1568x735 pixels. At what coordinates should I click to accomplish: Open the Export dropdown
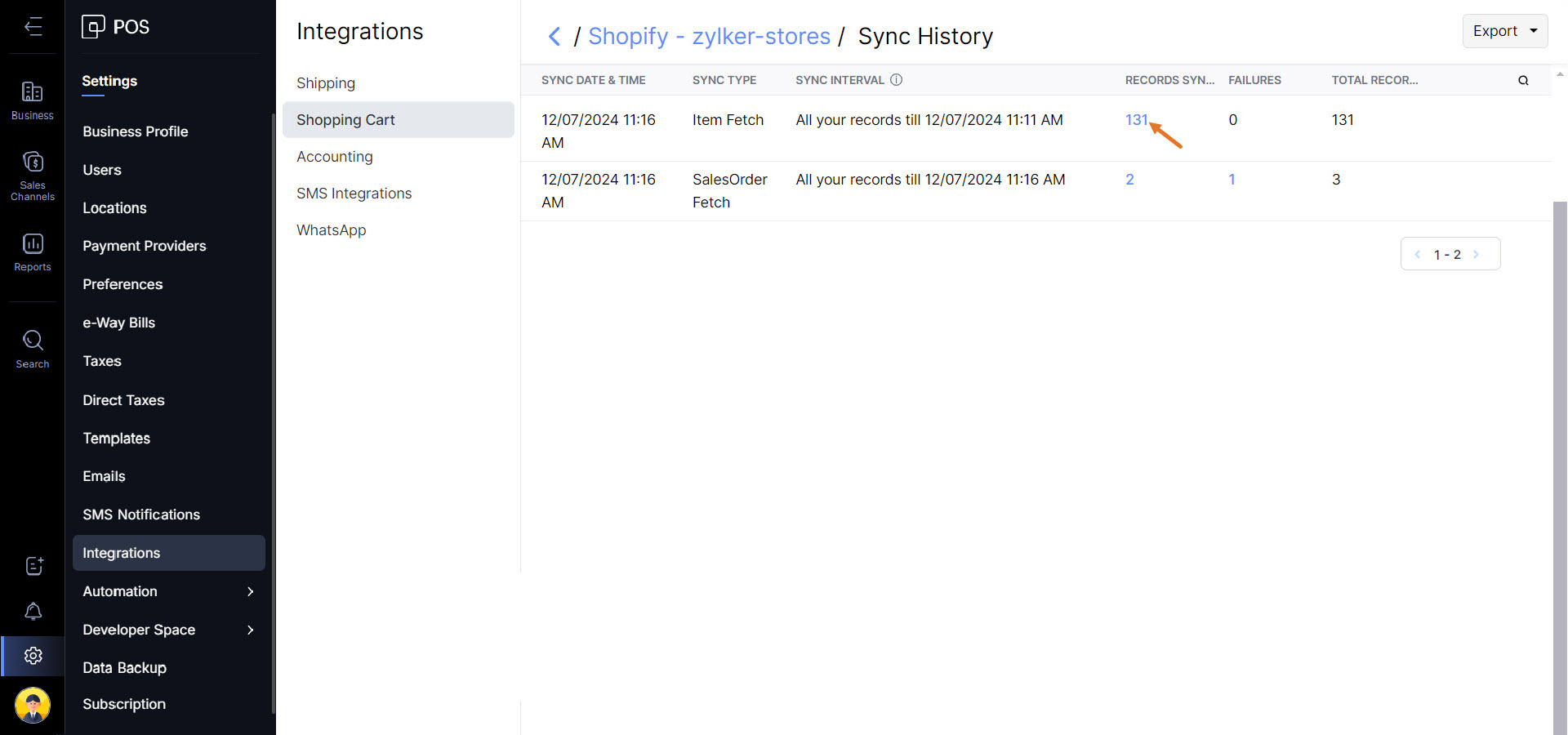pyautogui.click(x=1504, y=31)
